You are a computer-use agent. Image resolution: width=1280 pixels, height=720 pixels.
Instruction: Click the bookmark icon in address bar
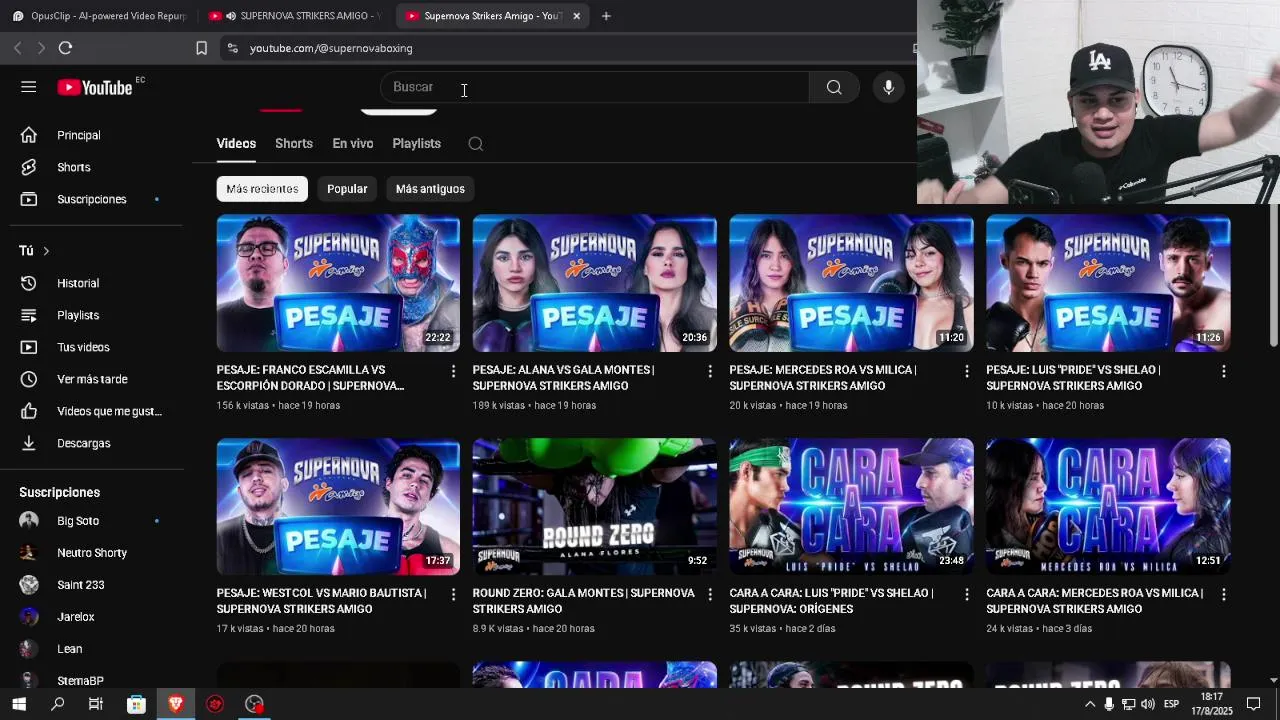[201, 48]
